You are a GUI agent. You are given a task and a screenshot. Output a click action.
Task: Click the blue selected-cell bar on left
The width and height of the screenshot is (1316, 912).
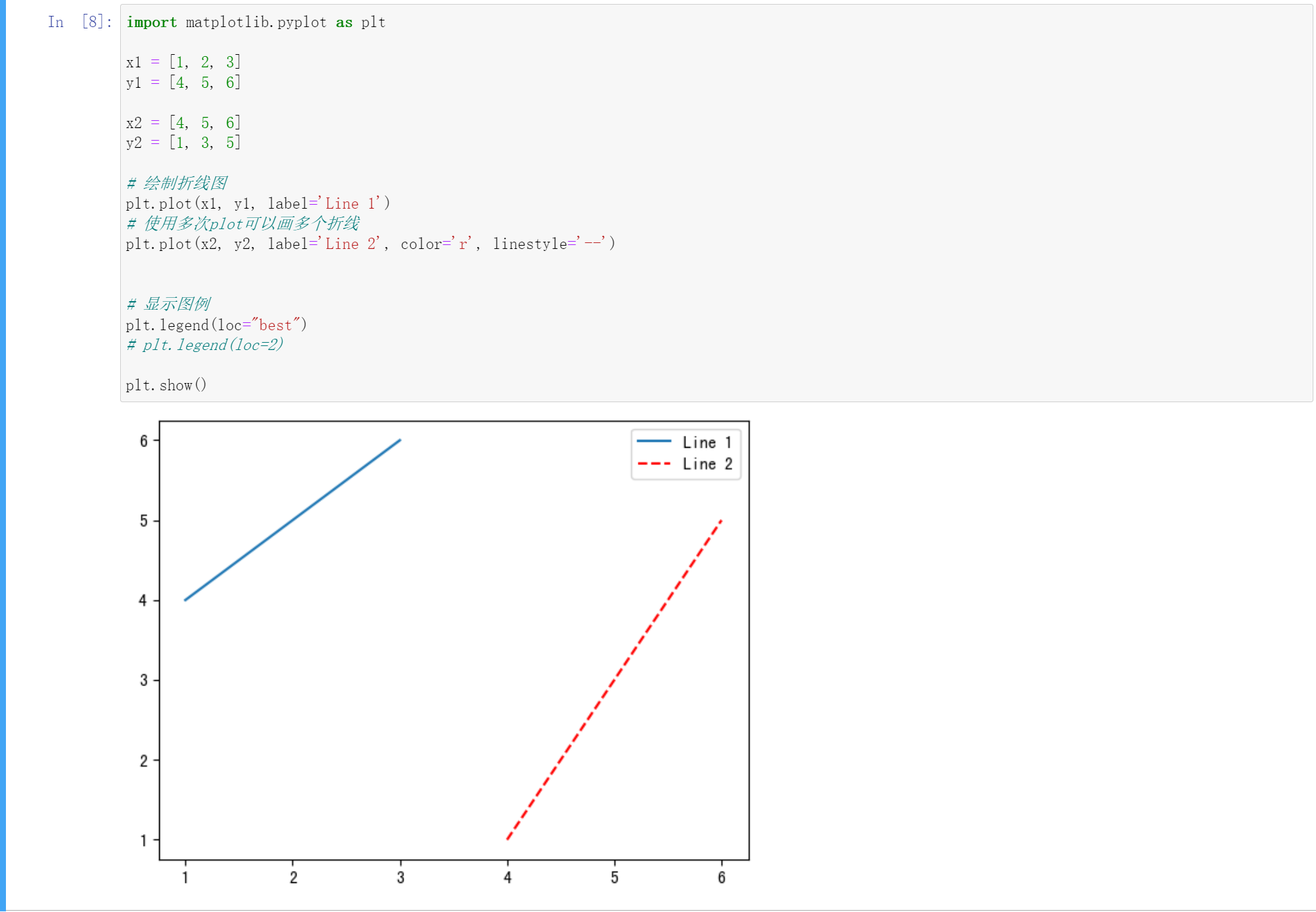3,456
